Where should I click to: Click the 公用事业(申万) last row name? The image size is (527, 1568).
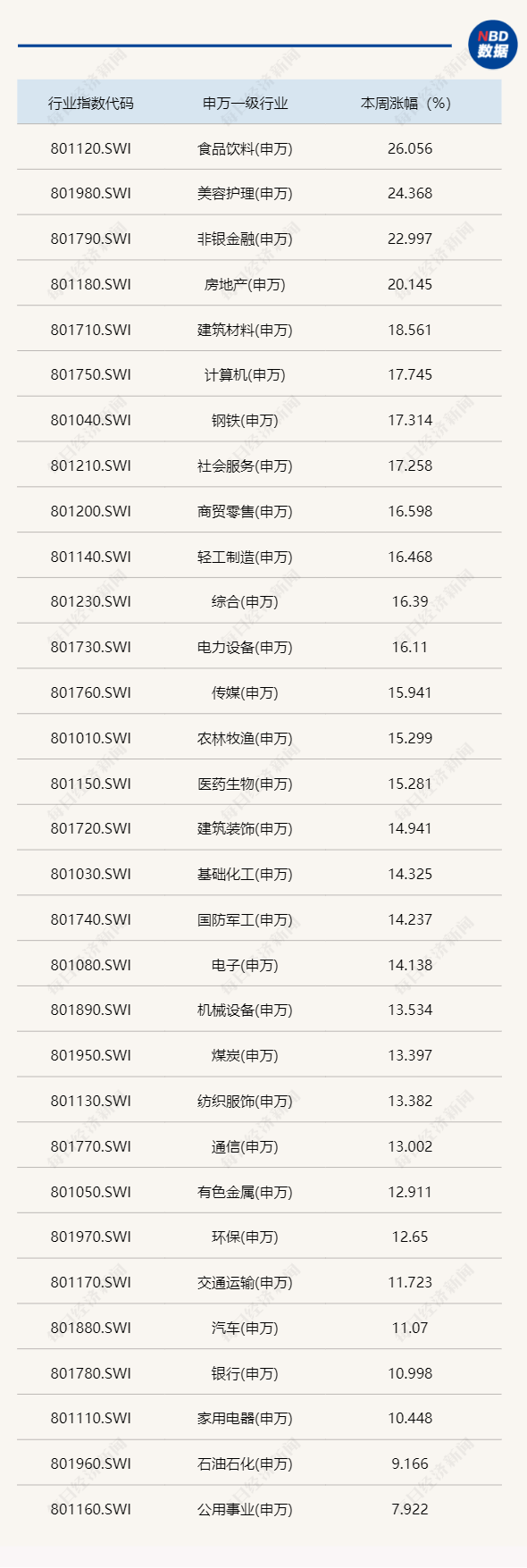246,1510
